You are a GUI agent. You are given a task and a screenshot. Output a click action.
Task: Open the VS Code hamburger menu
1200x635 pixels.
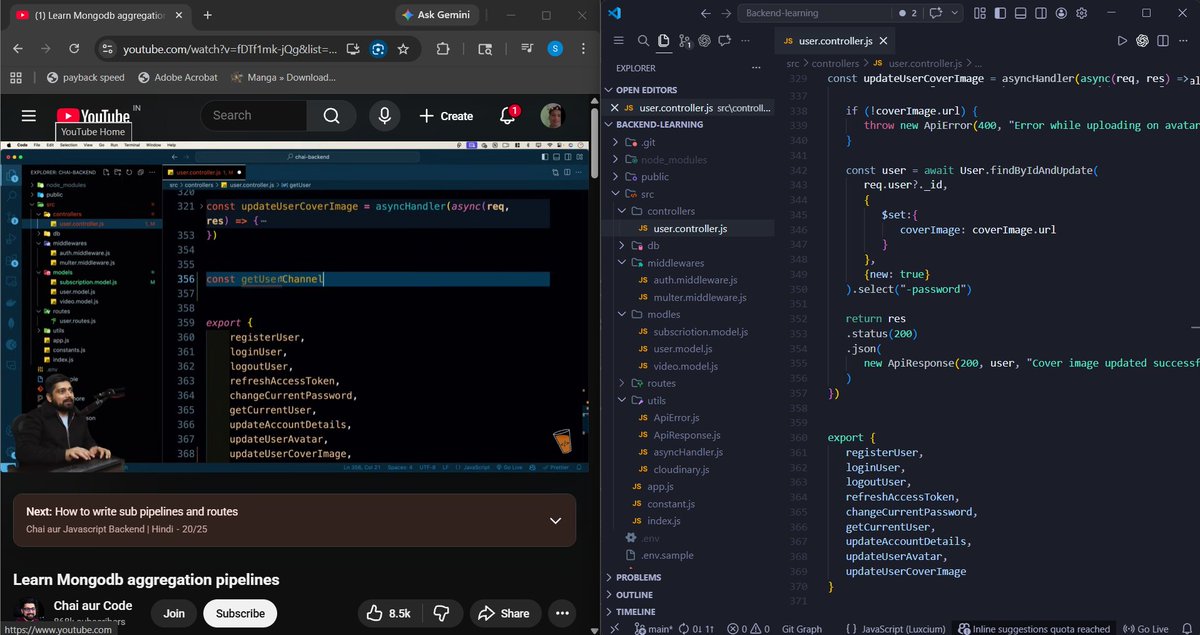[x=618, y=41]
